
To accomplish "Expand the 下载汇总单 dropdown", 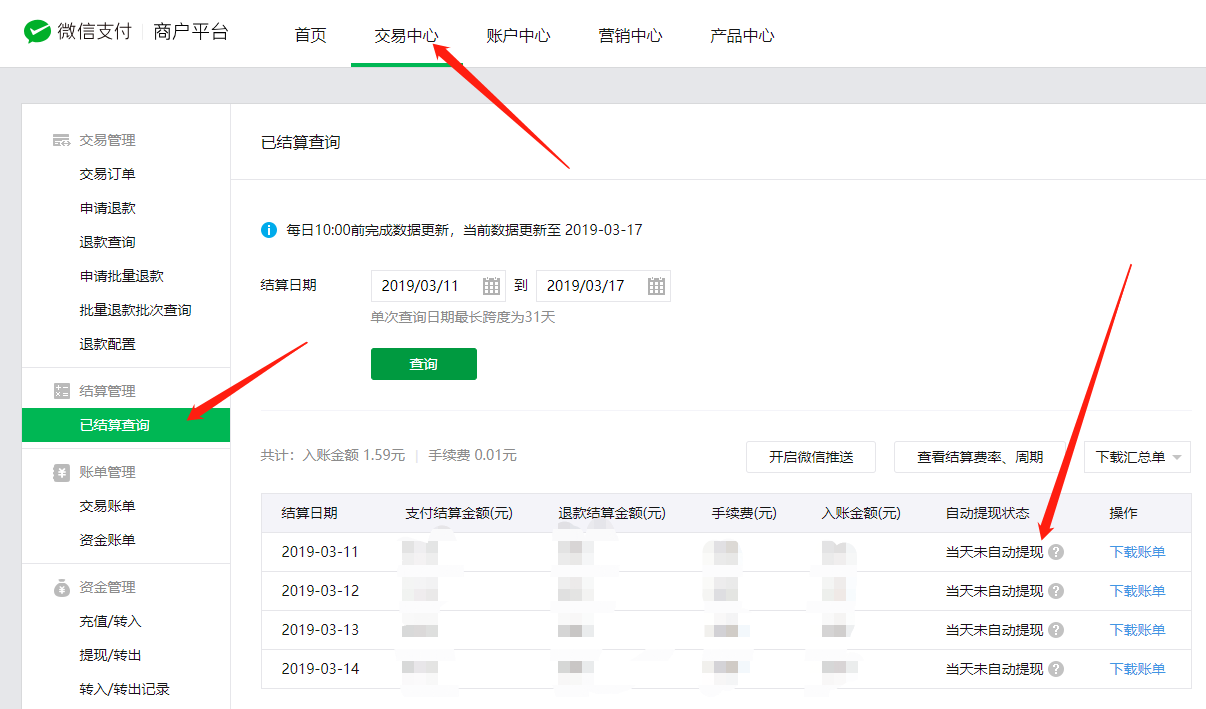I will point(1137,457).
